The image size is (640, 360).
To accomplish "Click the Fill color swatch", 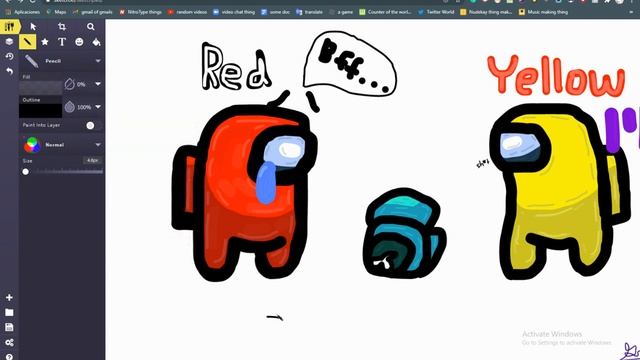I will pos(41,87).
